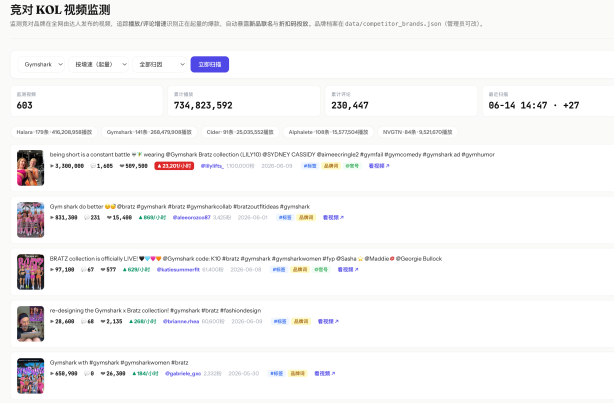Select the NVGTN 84条 brand chip
Image resolution: width=614 pixels, height=403 pixels.
pyautogui.click(x=417, y=132)
